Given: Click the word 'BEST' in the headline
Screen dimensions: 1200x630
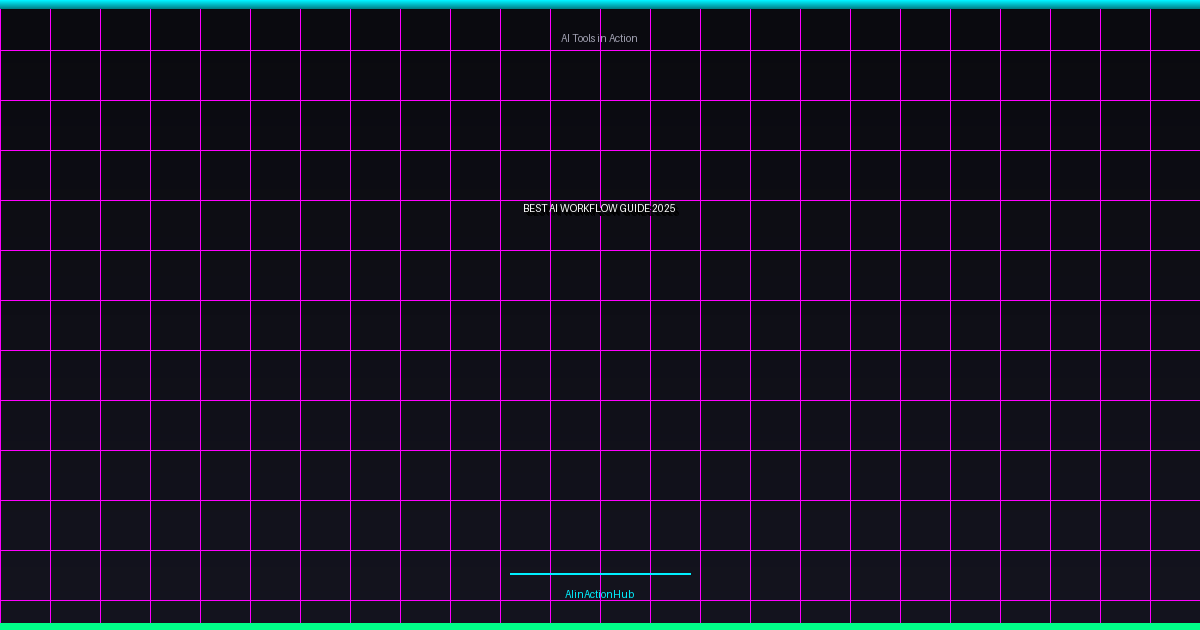Looking at the screenshot, I should point(535,208).
